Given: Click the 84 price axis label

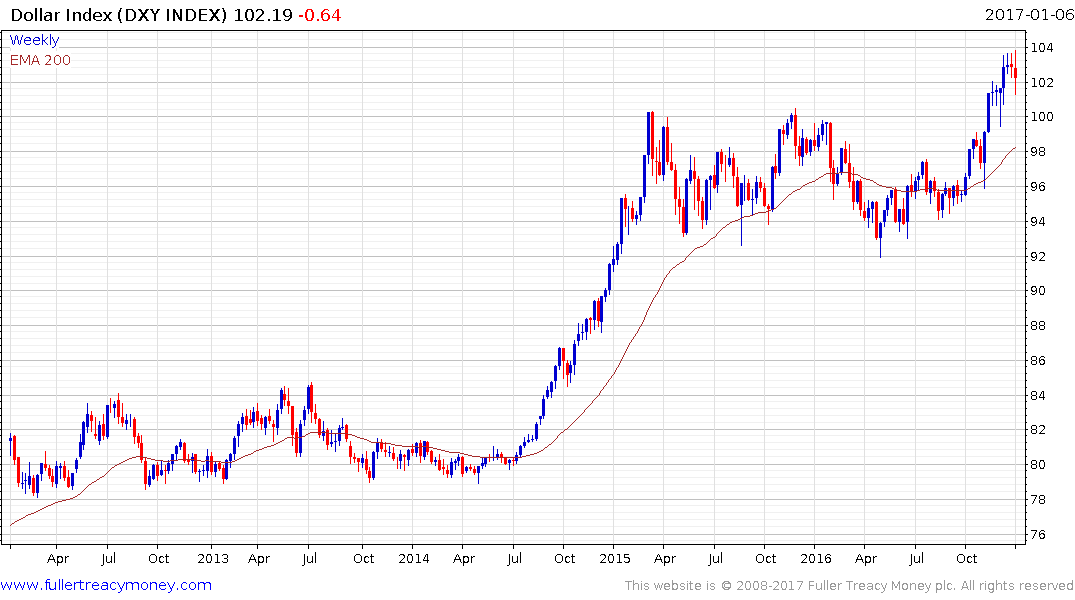Looking at the screenshot, I should (1038, 396).
